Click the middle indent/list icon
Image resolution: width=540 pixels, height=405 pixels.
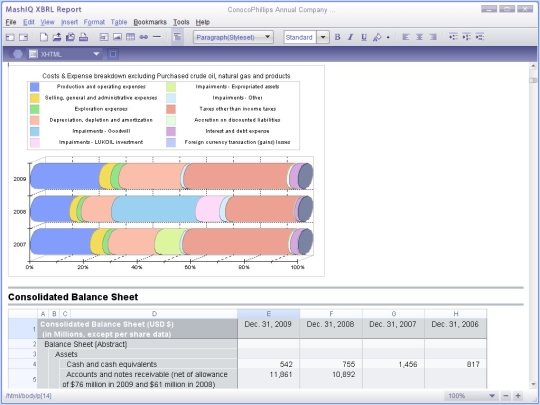pos(466,37)
